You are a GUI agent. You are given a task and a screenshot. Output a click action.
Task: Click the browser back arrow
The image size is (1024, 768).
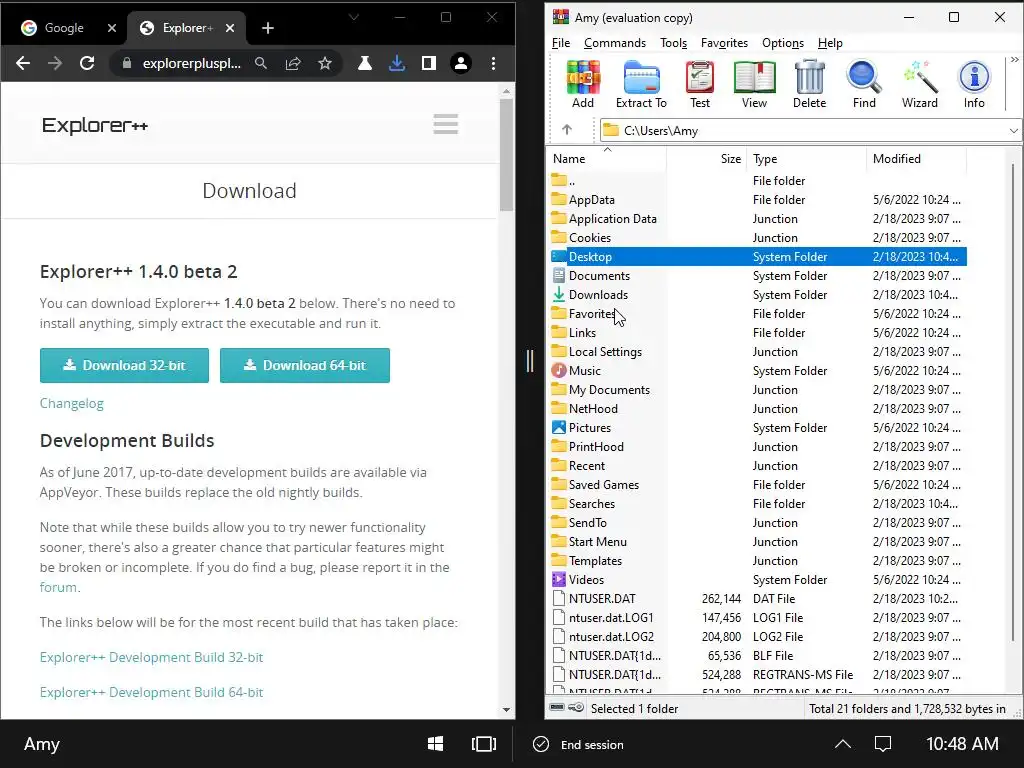point(23,63)
